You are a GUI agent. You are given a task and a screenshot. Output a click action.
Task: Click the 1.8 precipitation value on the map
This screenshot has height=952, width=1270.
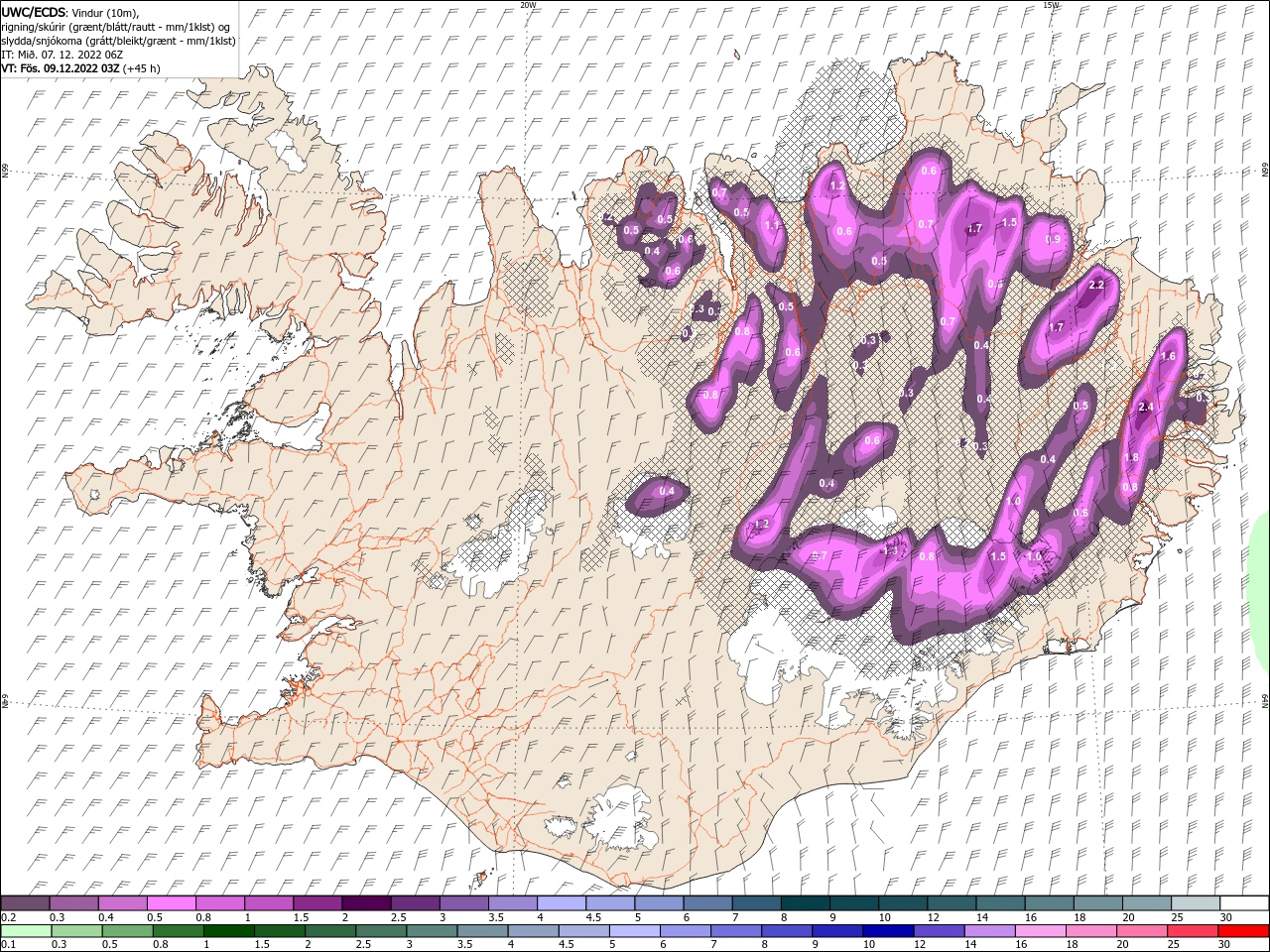pos(1131,457)
